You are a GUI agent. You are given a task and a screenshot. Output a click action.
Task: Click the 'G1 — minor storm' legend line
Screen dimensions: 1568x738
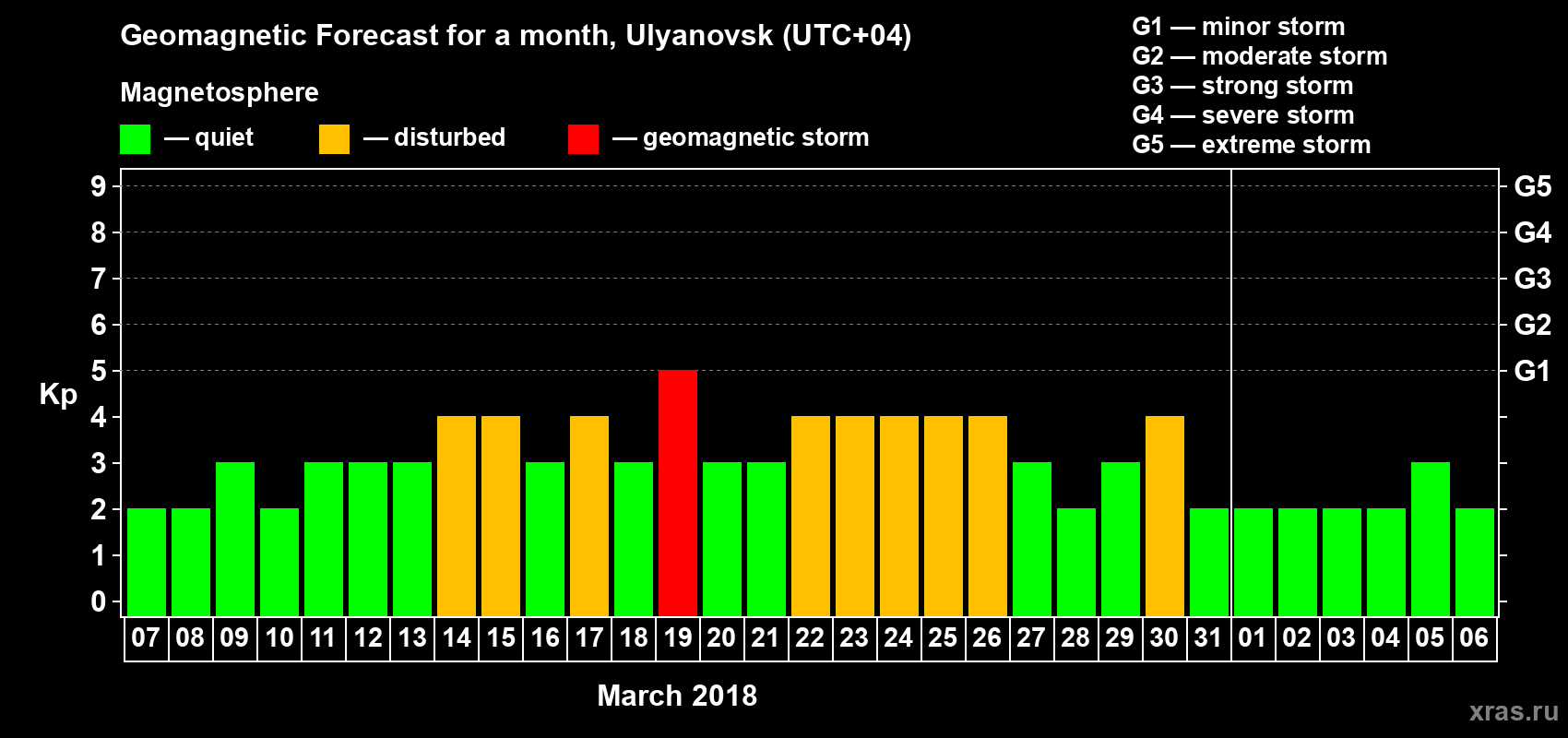[1239, 27]
